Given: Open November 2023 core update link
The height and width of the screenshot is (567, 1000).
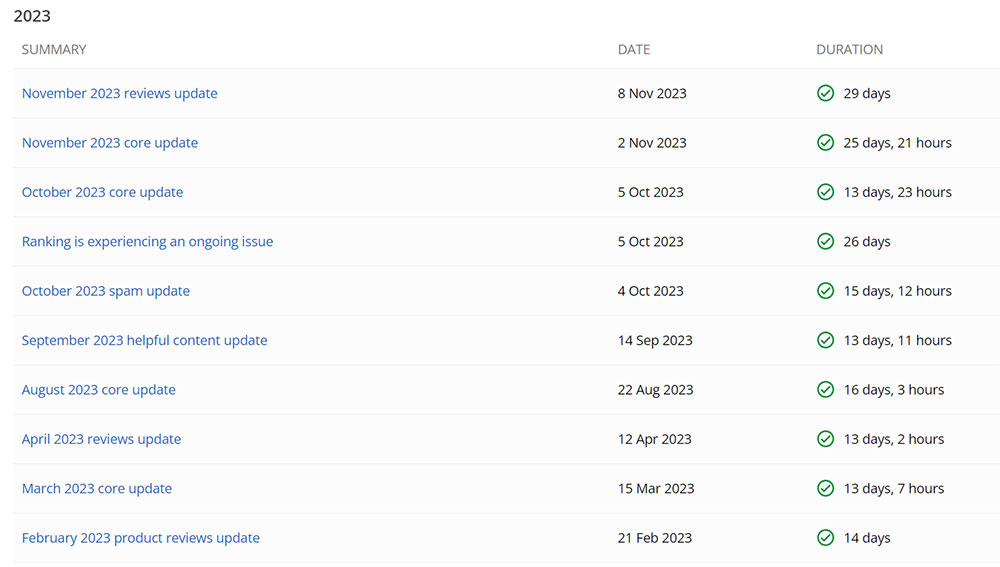Looking at the screenshot, I should click(110, 143).
